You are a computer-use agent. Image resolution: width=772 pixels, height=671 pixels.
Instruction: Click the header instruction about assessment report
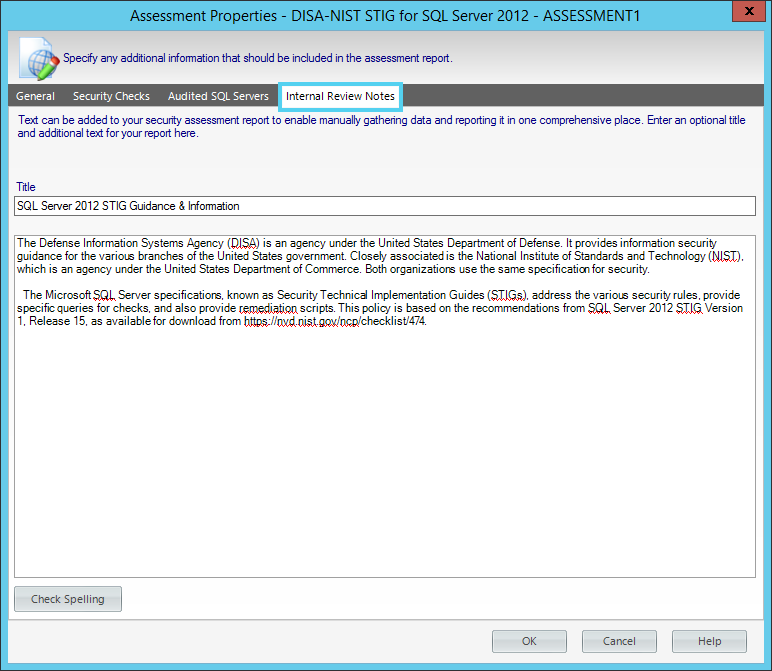(257, 58)
